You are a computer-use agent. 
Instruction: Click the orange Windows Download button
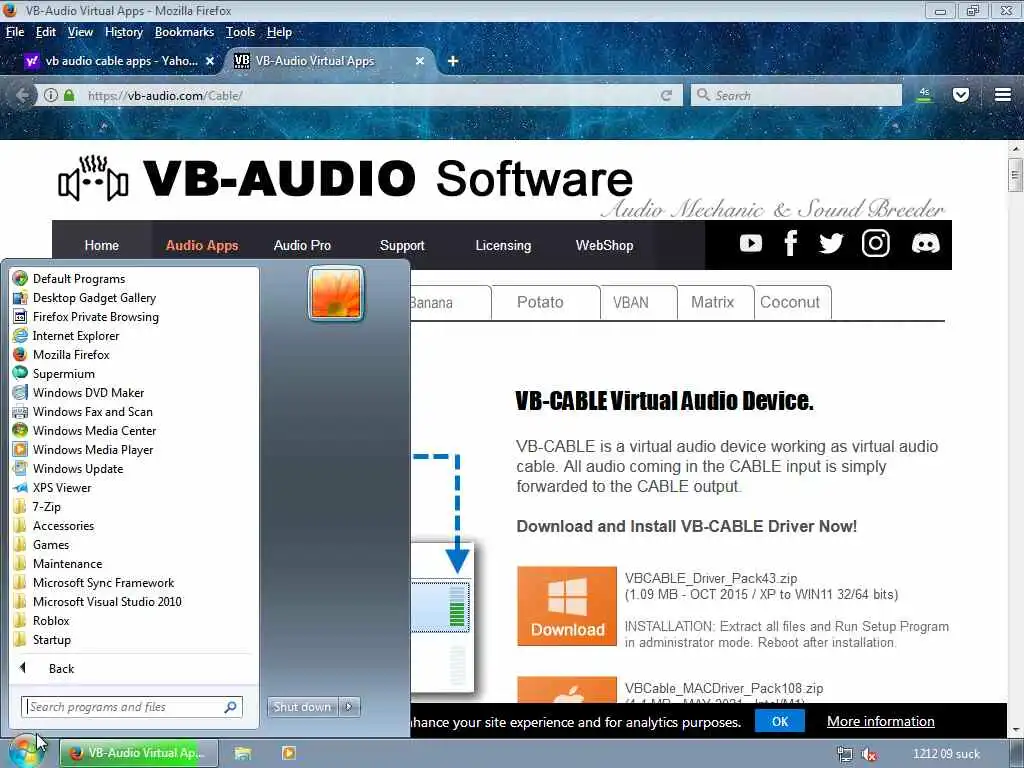567,606
